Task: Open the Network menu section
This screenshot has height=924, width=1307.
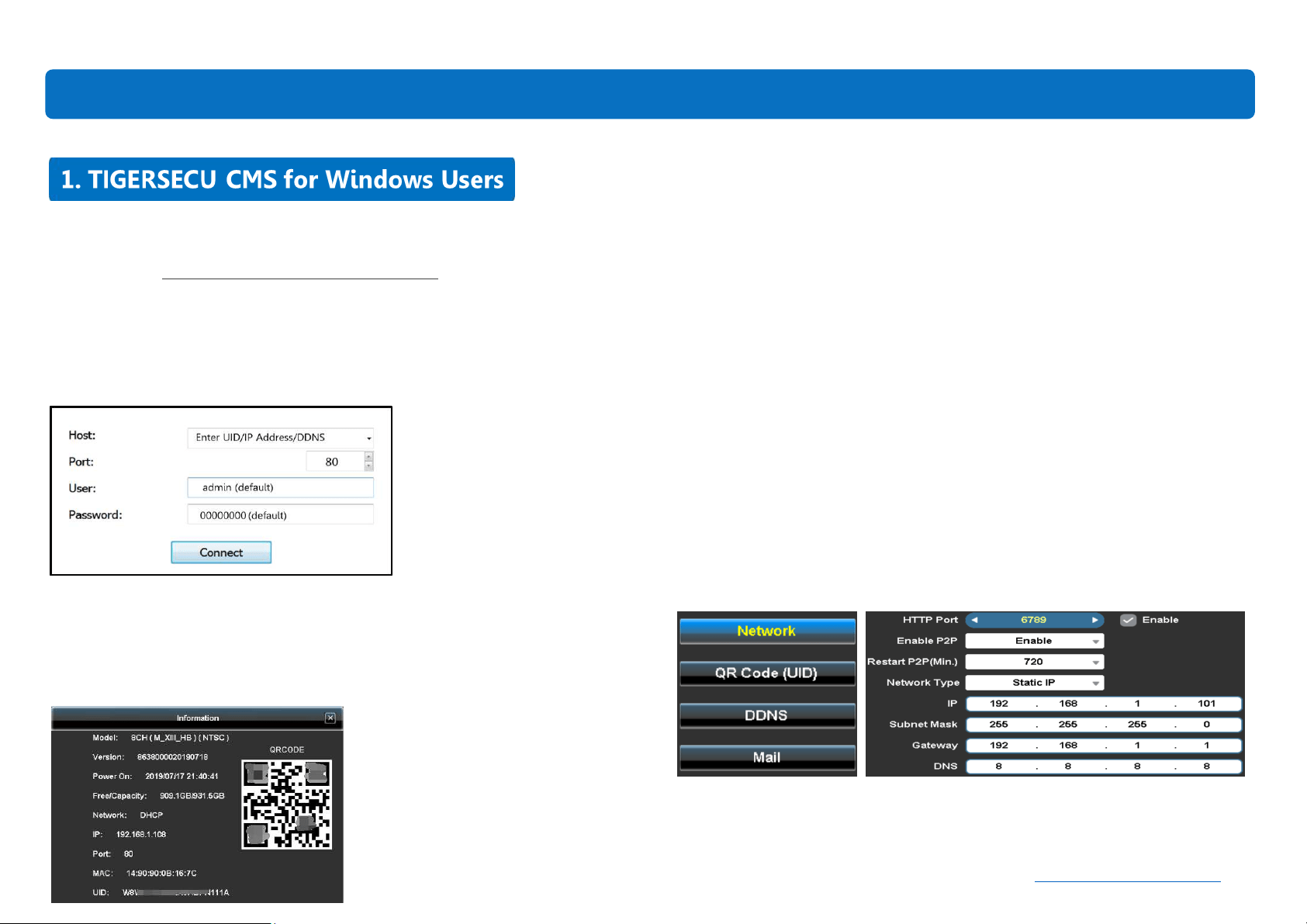Action: 767,631
